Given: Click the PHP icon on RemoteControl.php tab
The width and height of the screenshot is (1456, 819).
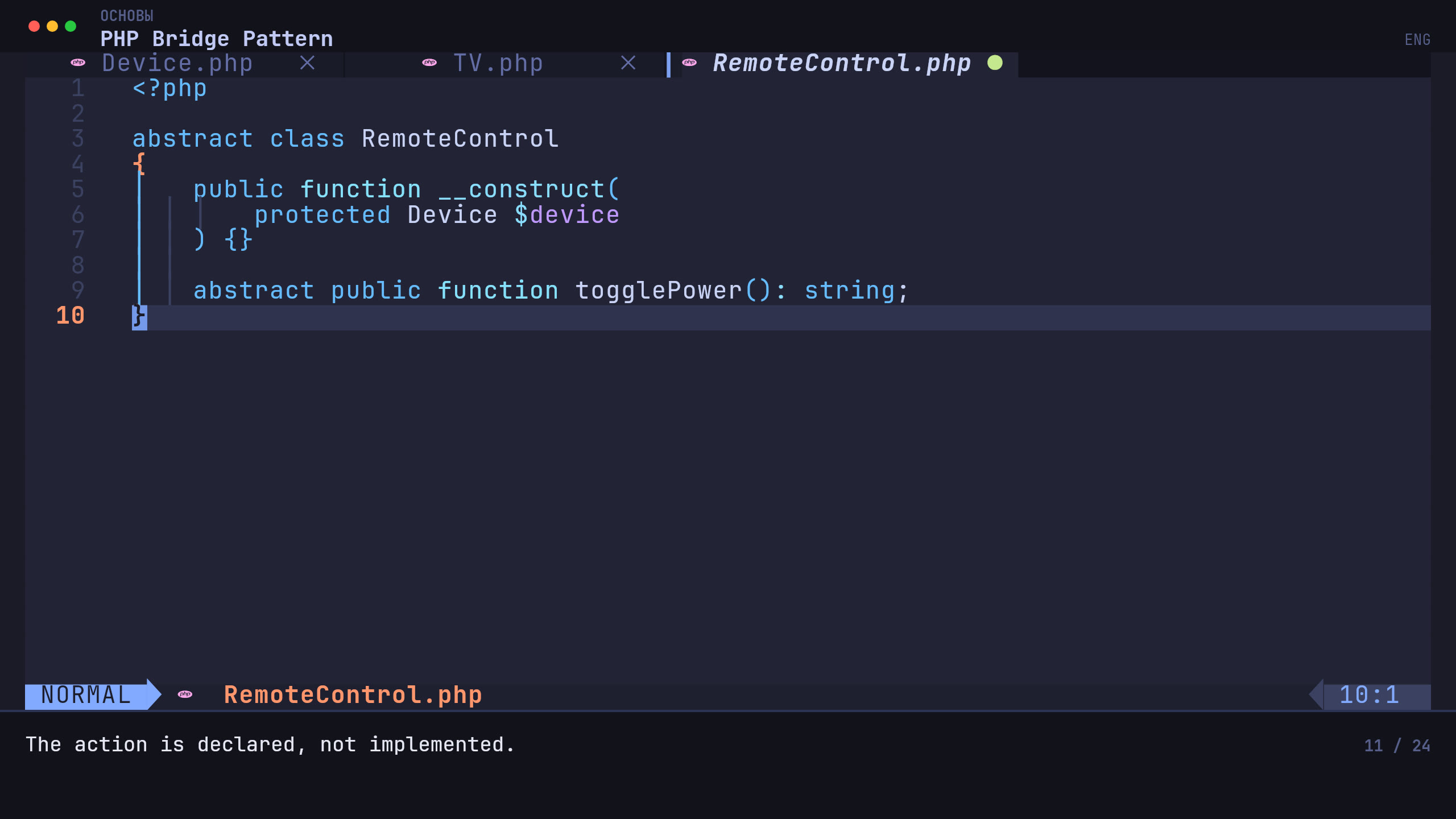Looking at the screenshot, I should [x=689, y=63].
